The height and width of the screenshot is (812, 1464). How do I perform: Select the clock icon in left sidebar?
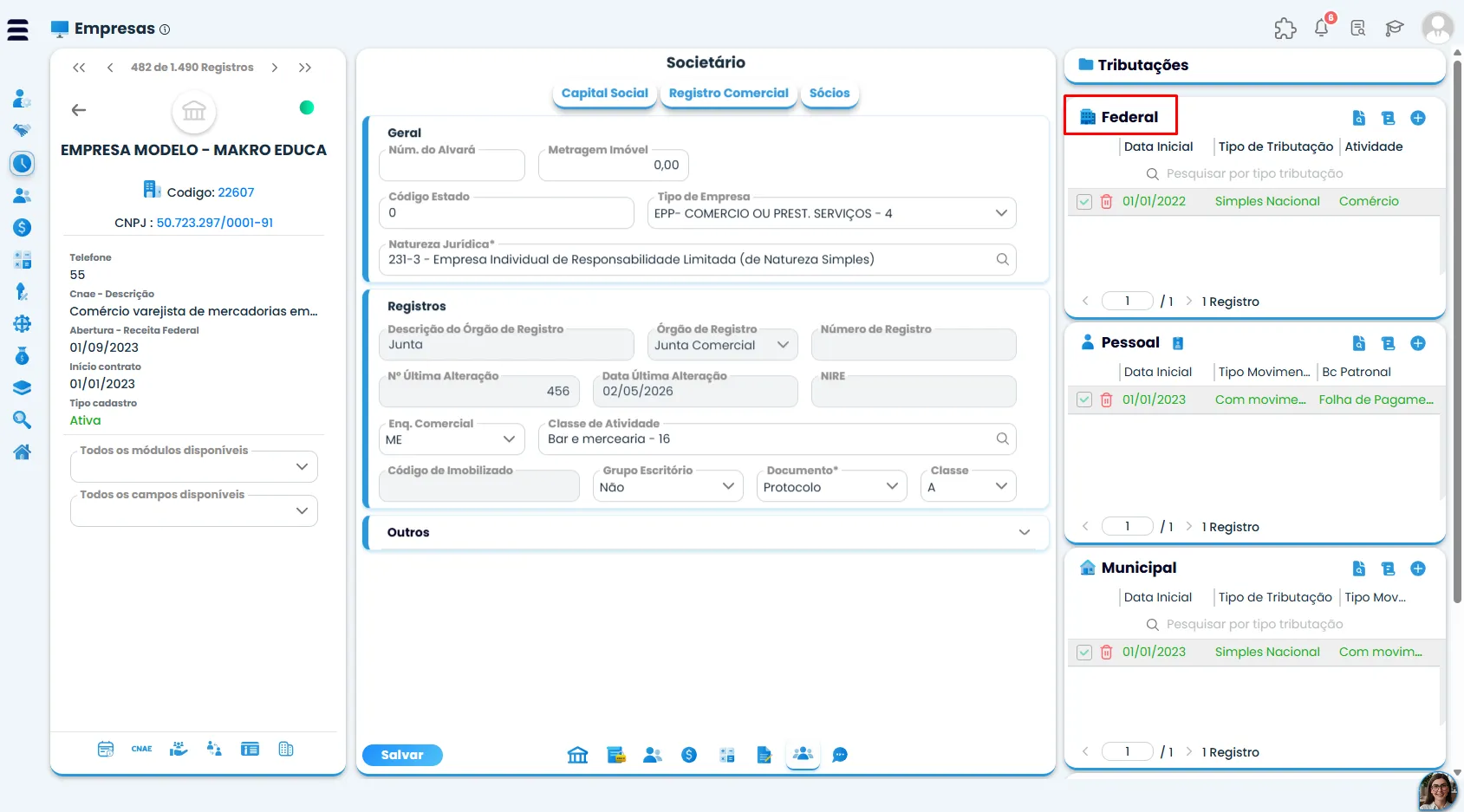(x=23, y=163)
